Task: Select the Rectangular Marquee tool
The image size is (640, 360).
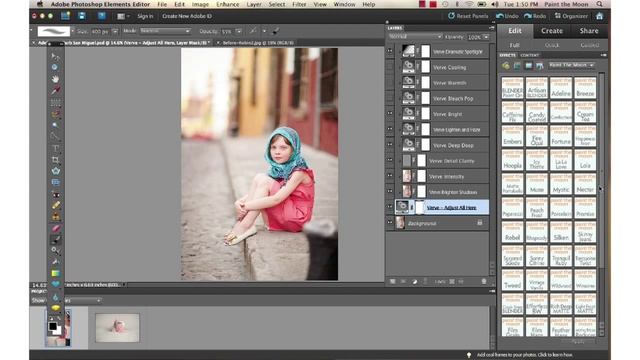Action: click(x=55, y=102)
